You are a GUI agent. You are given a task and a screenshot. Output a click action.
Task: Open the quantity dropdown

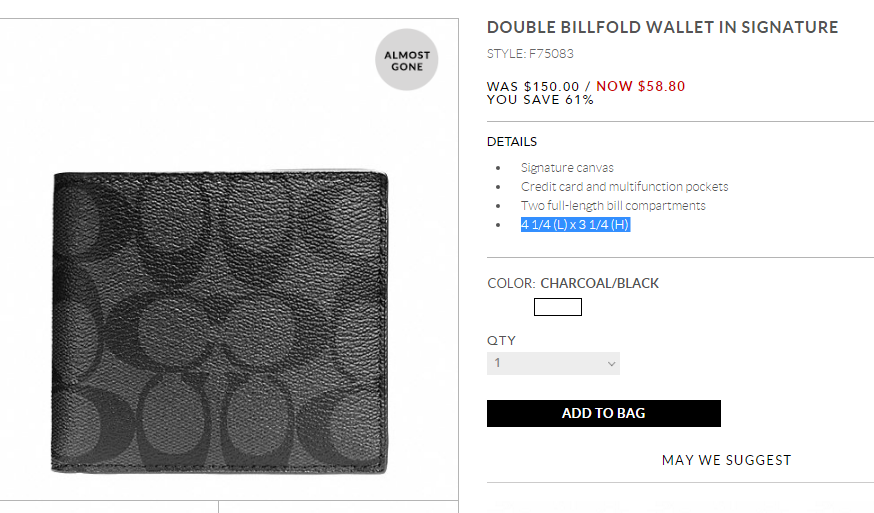pyautogui.click(x=553, y=363)
